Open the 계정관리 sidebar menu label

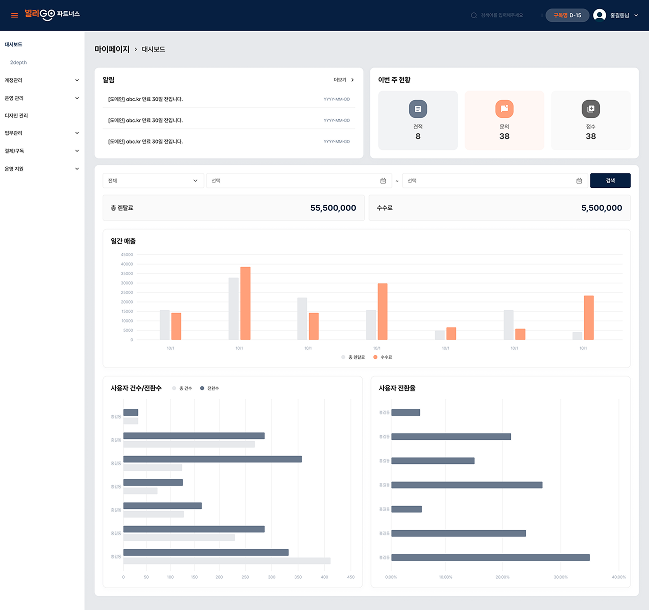13,80
